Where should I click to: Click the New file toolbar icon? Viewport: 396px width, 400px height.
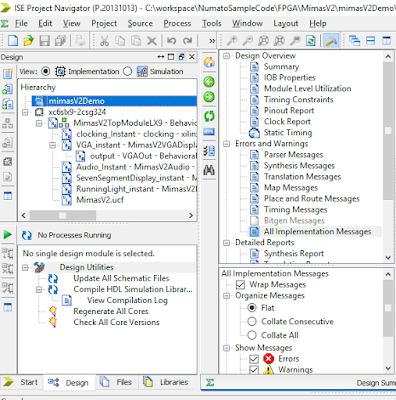[13, 41]
